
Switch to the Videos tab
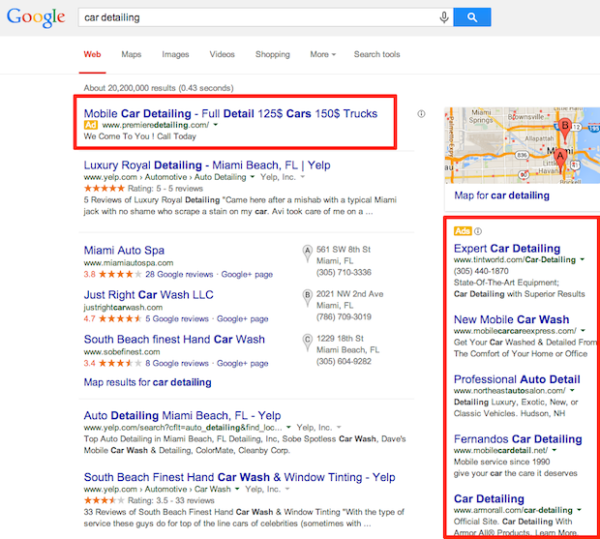point(222,54)
